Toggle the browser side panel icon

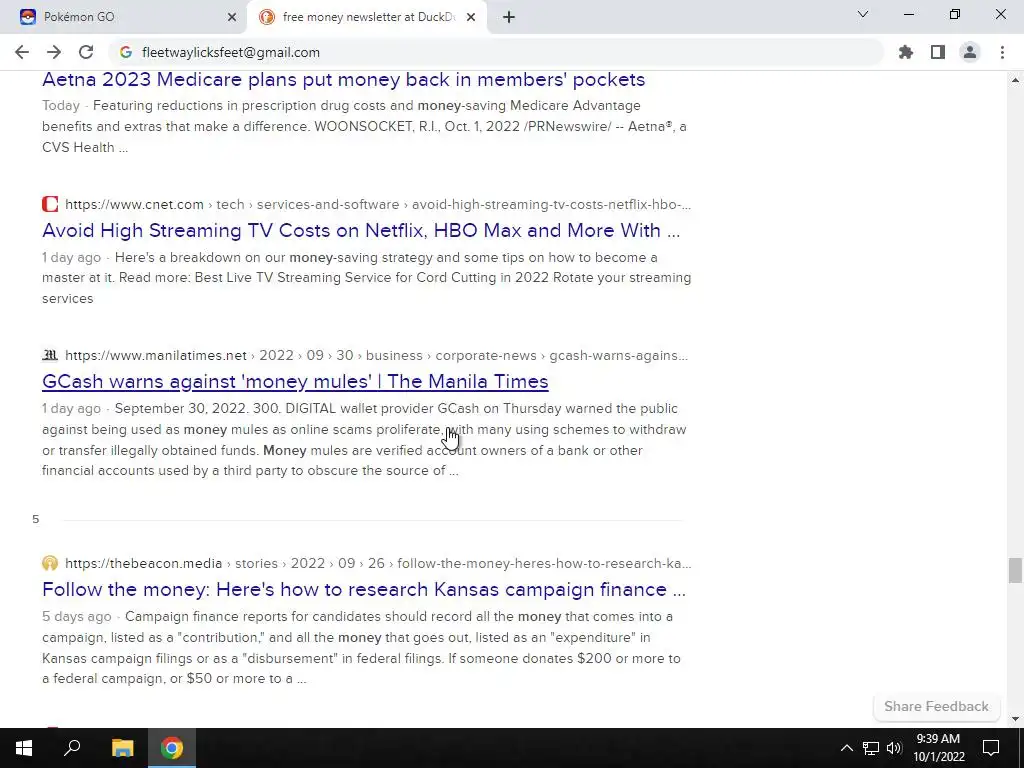[938, 52]
